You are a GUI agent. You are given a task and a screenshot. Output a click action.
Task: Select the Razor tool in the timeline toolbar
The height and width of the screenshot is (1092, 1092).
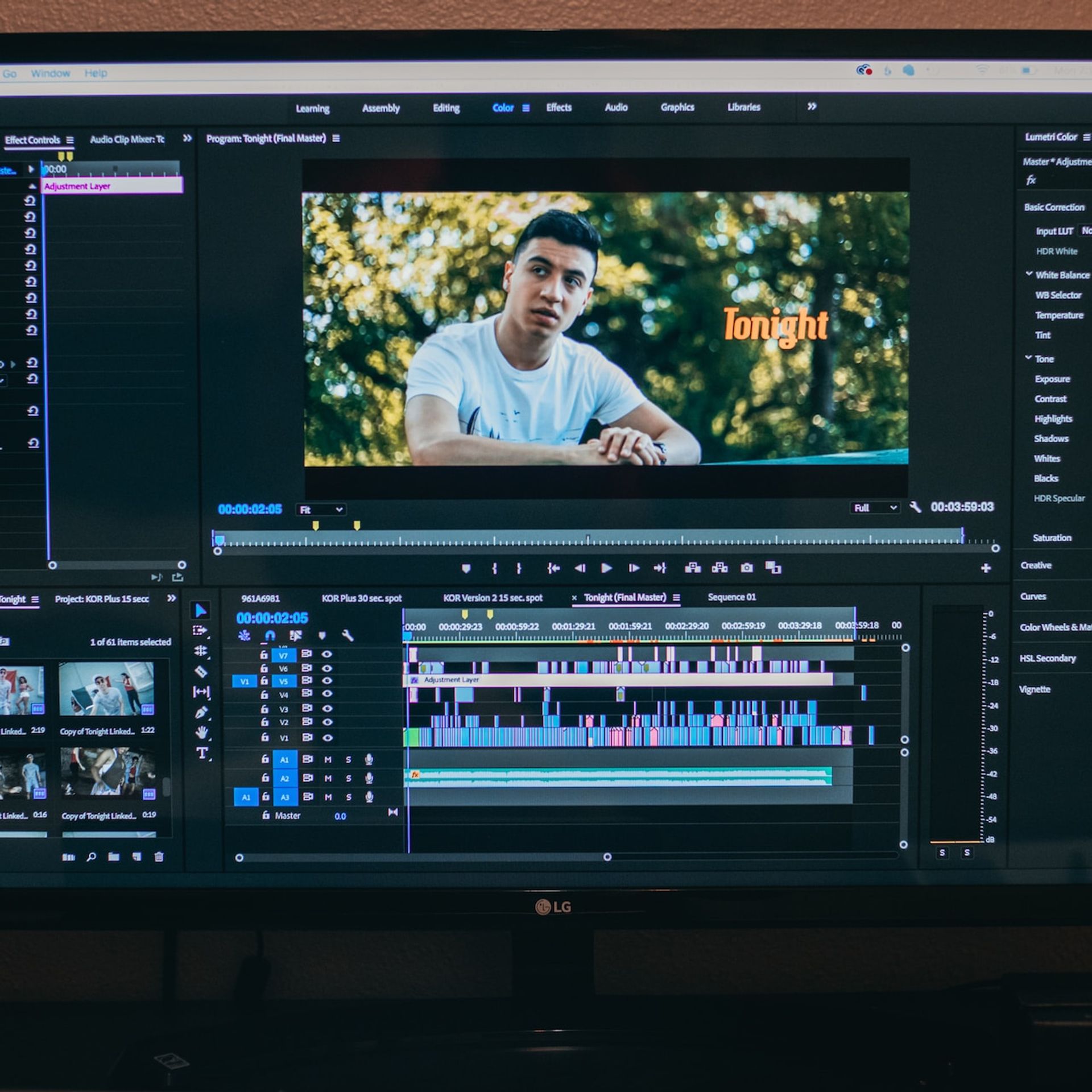coord(202,671)
